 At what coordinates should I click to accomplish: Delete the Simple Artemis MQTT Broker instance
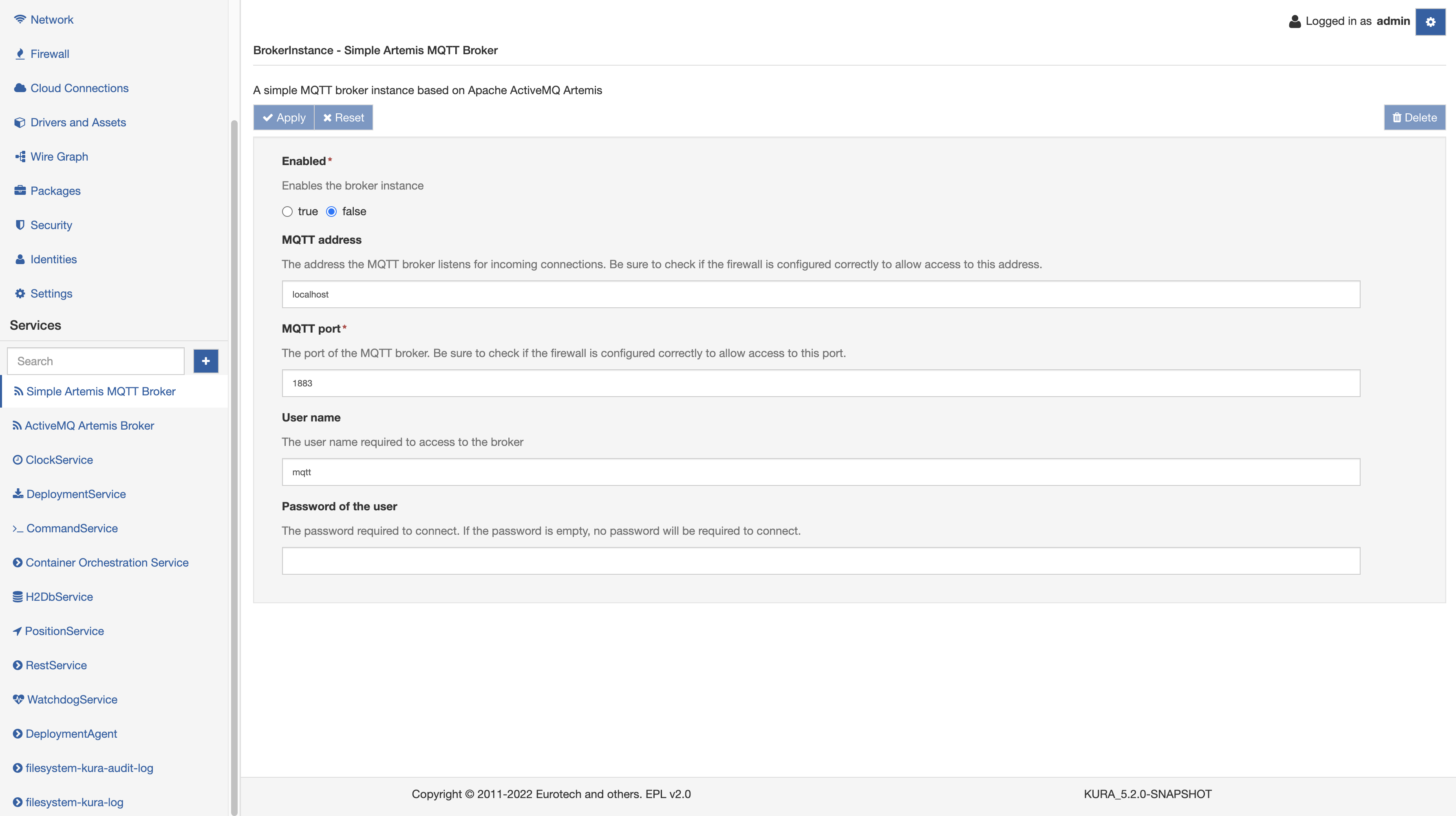(1414, 117)
